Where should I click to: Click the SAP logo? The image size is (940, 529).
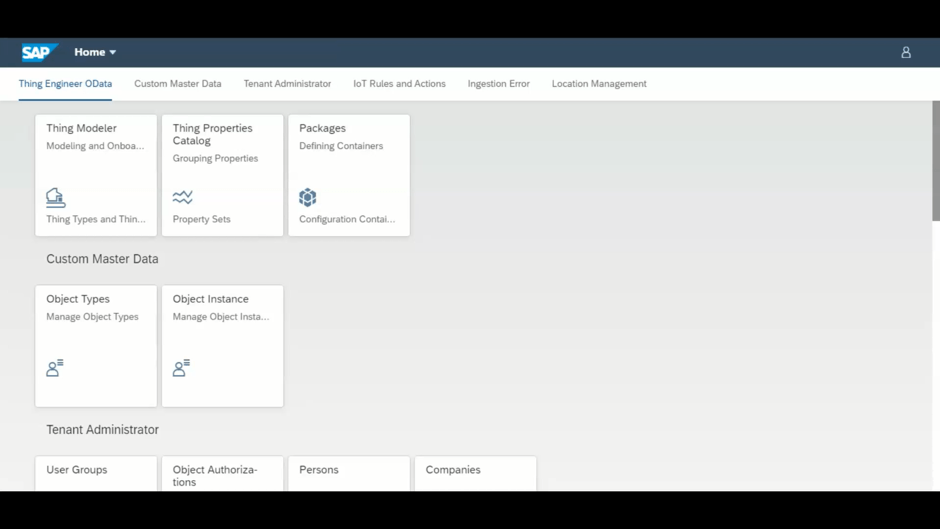point(40,52)
